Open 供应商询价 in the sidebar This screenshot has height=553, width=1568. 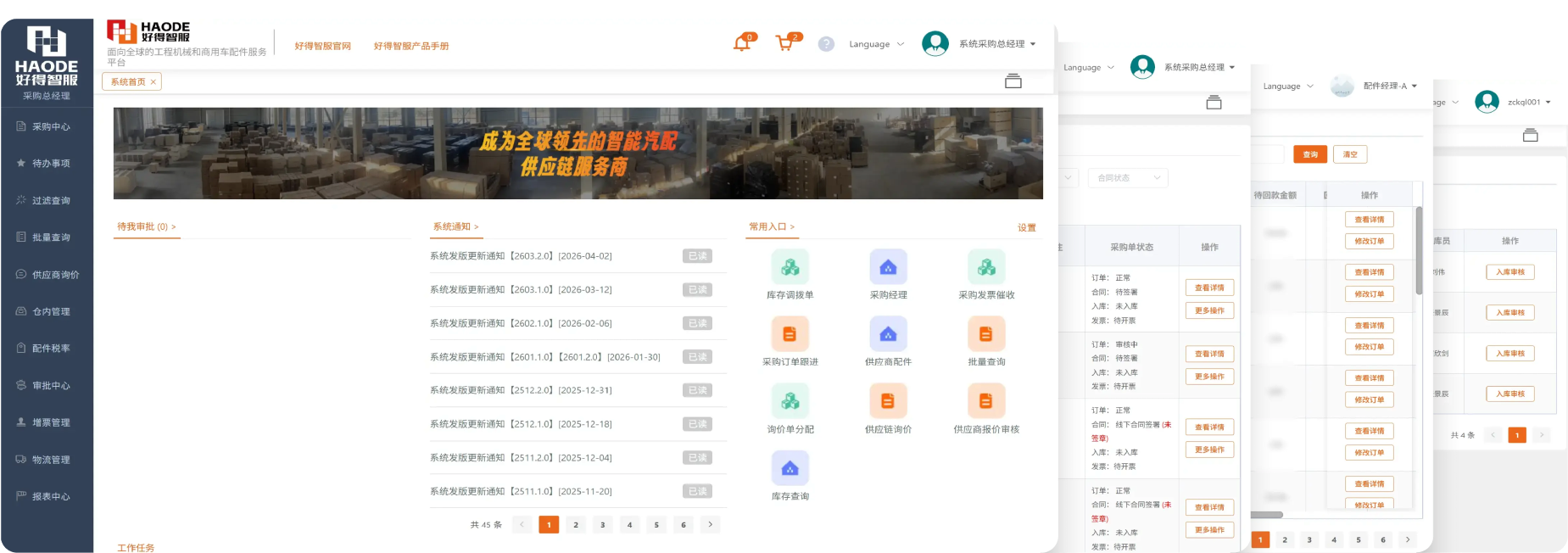pyautogui.click(x=47, y=275)
